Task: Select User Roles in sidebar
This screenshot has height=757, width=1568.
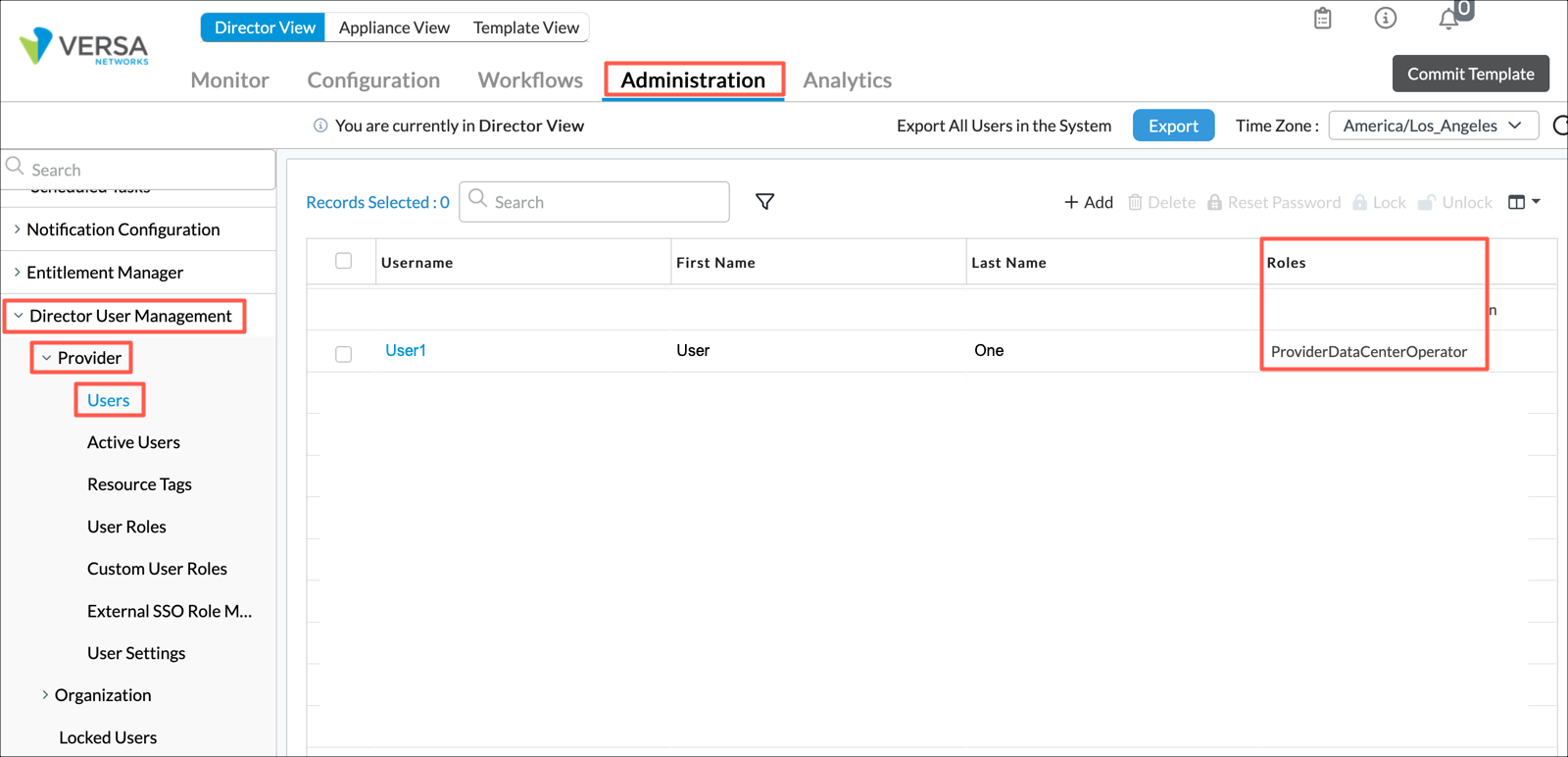Action: [x=126, y=527]
